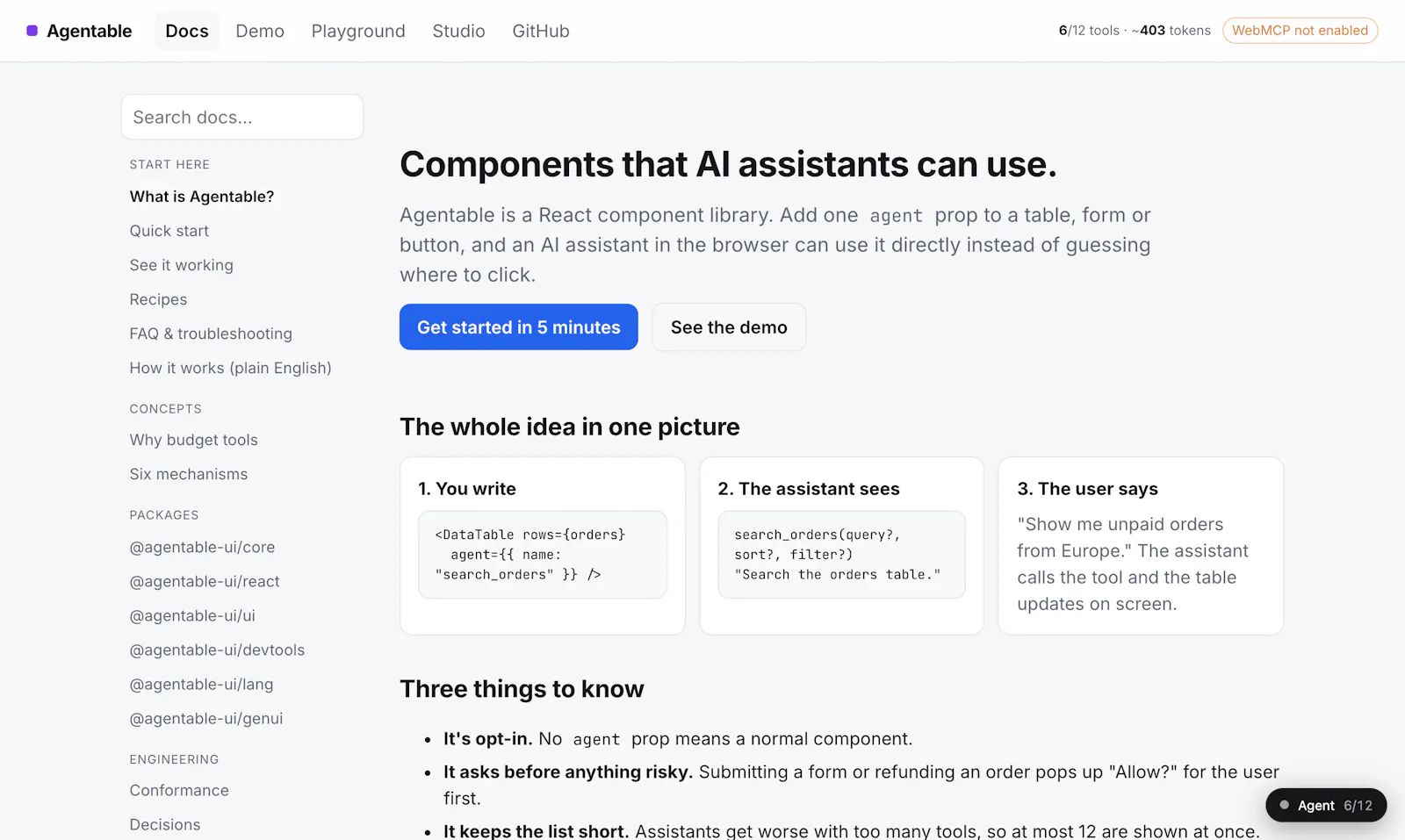
Task: Open Six mechanisms concept page
Action: (189, 474)
